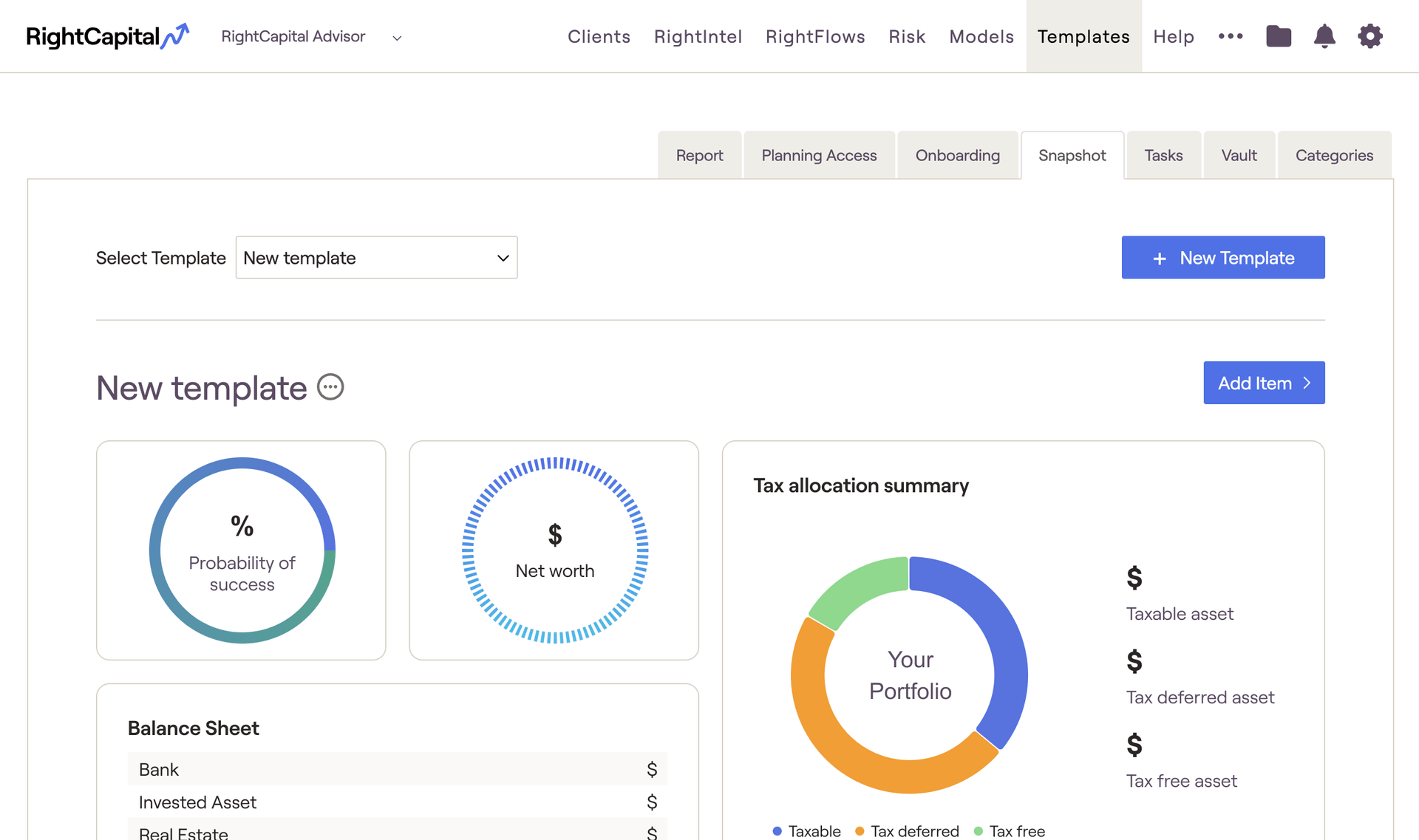Click the Your Portfolio donut chart

click(910, 675)
